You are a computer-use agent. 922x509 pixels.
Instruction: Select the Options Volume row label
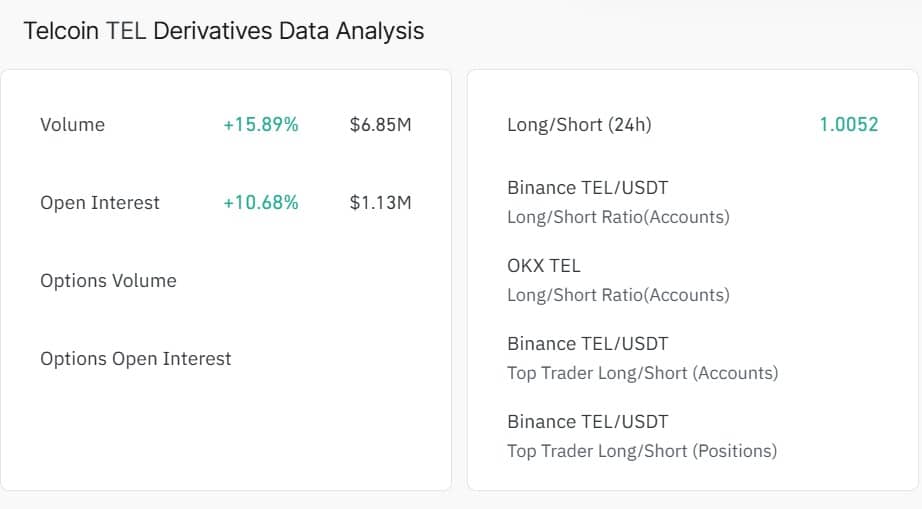pyautogui.click(x=108, y=281)
